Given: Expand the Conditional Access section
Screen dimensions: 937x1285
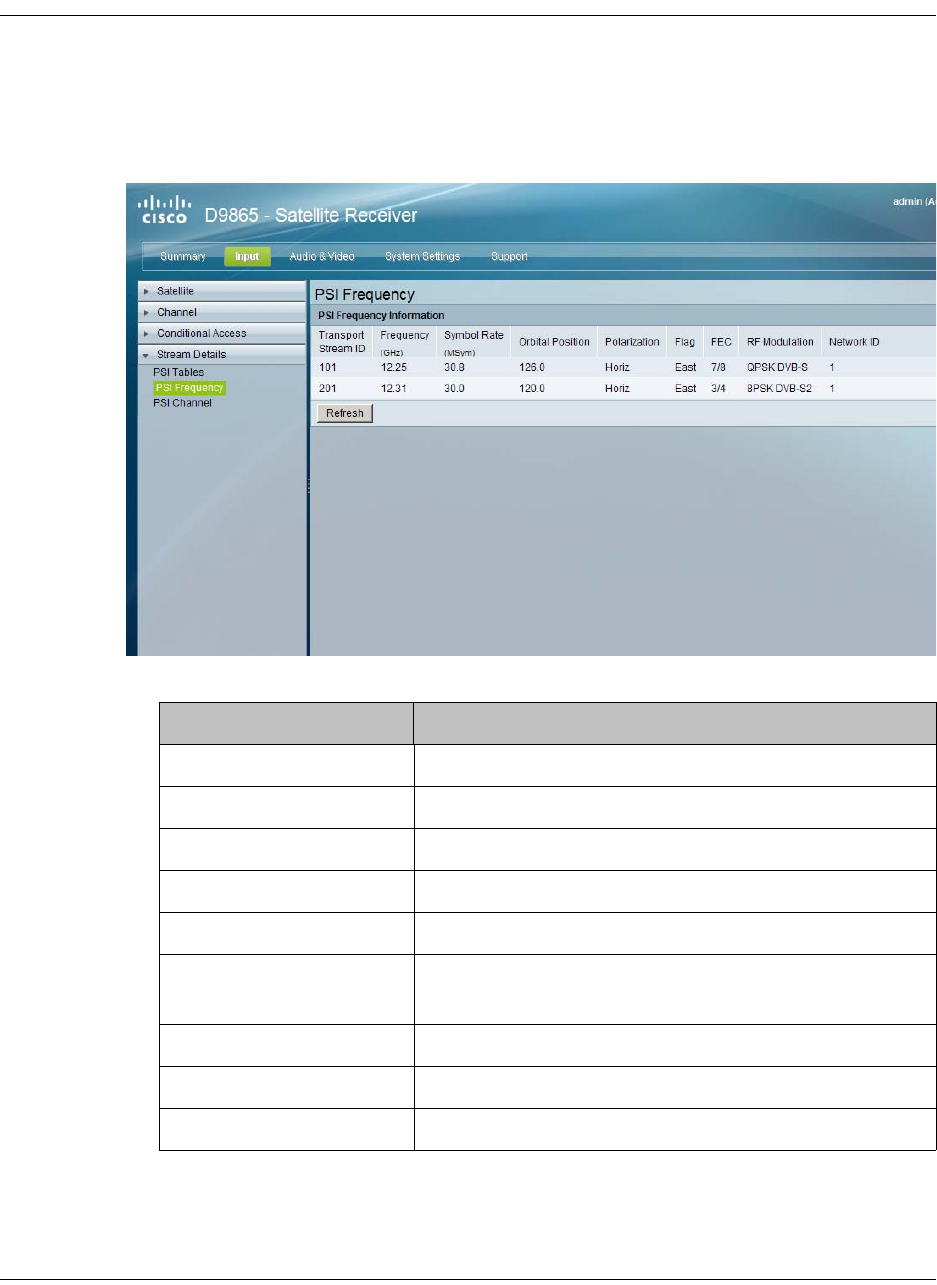Looking at the screenshot, I should tap(222, 333).
